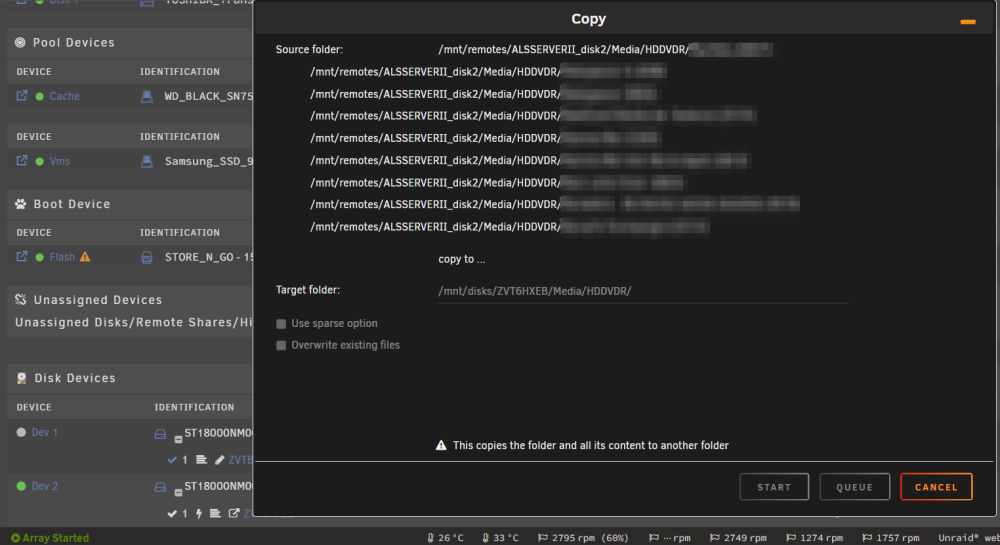This screenshot has height=545, width=1000.
Task: Click the Pool Devices header icon
Action: point(20,43)
